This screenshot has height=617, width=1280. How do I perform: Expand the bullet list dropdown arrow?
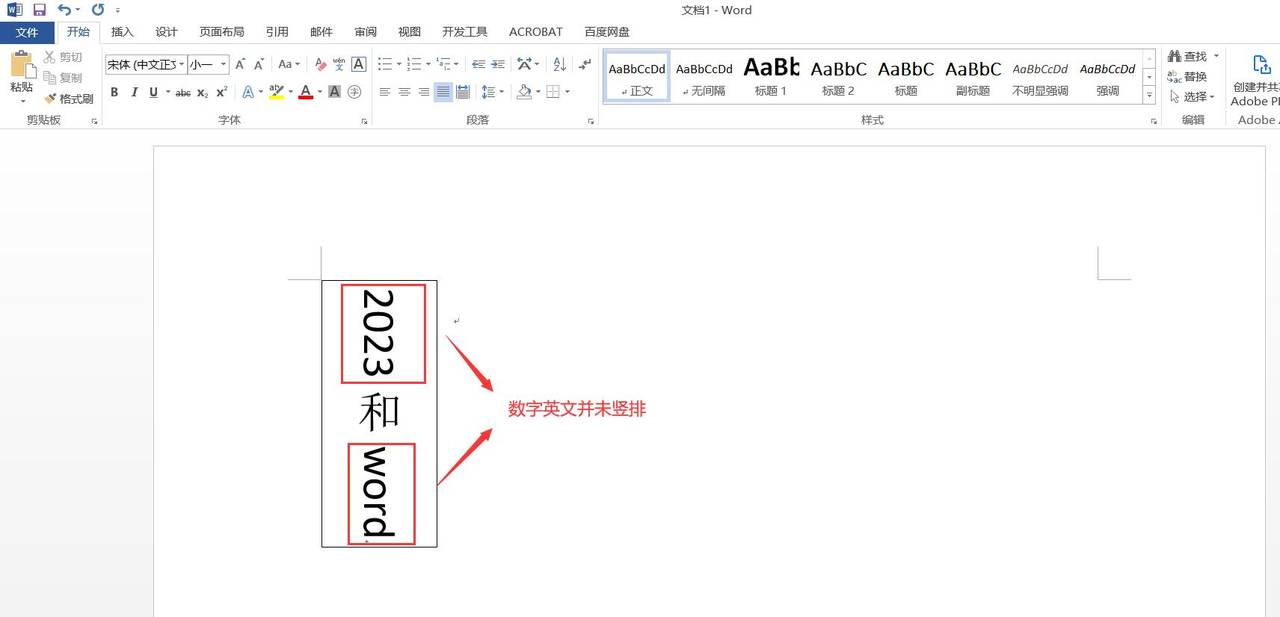tap(399, 63)
